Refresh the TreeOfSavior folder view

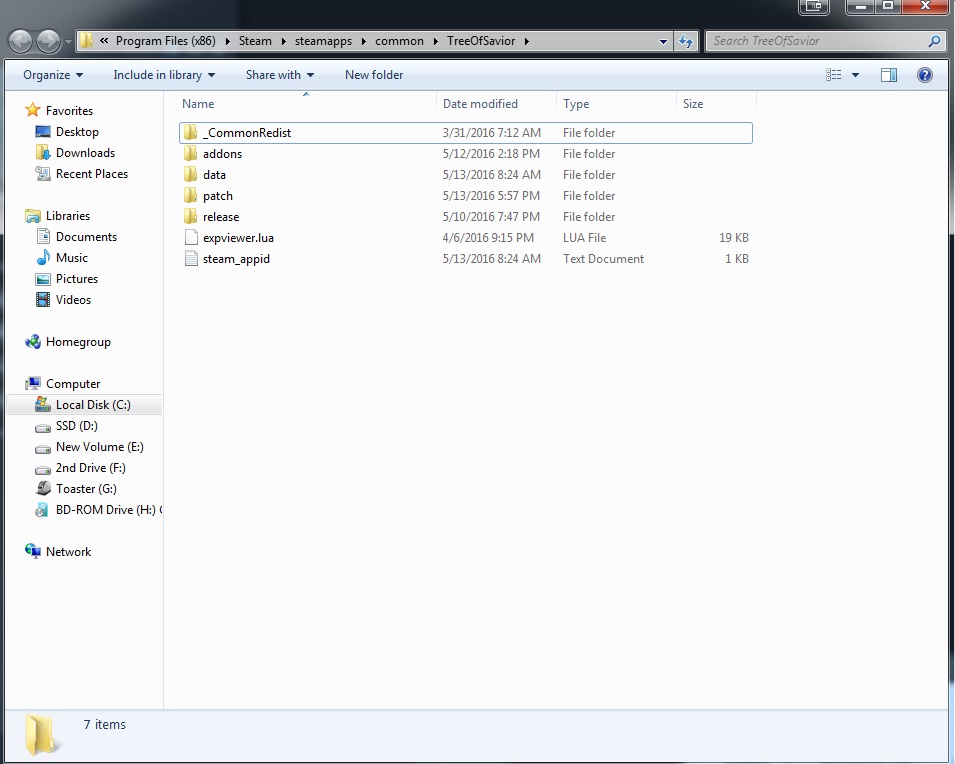click(686, 41)
